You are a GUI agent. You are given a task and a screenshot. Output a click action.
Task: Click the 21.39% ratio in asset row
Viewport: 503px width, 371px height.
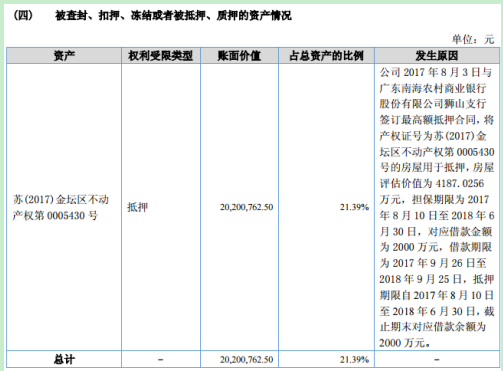pos(354,207)
